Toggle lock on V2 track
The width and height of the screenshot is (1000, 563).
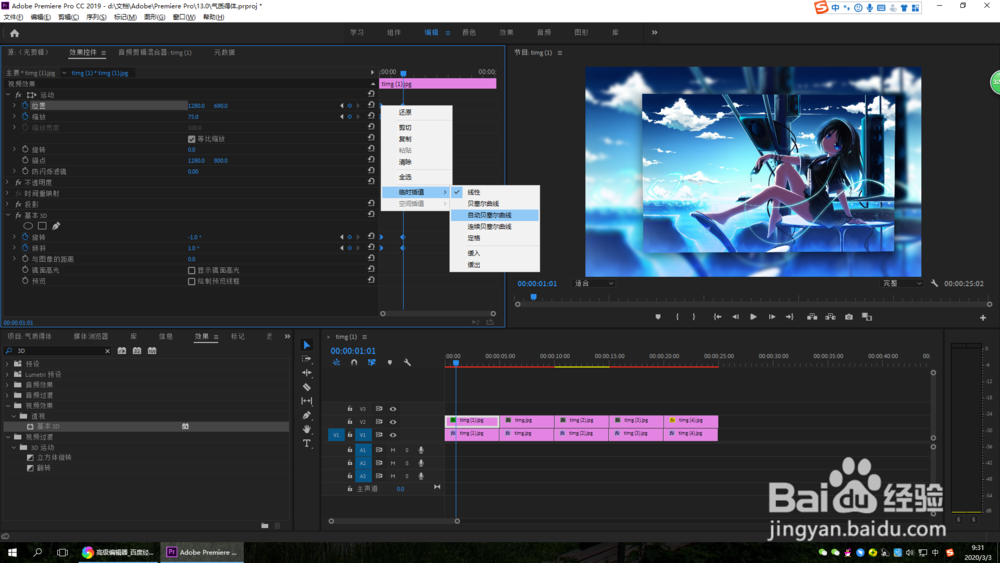349,421
